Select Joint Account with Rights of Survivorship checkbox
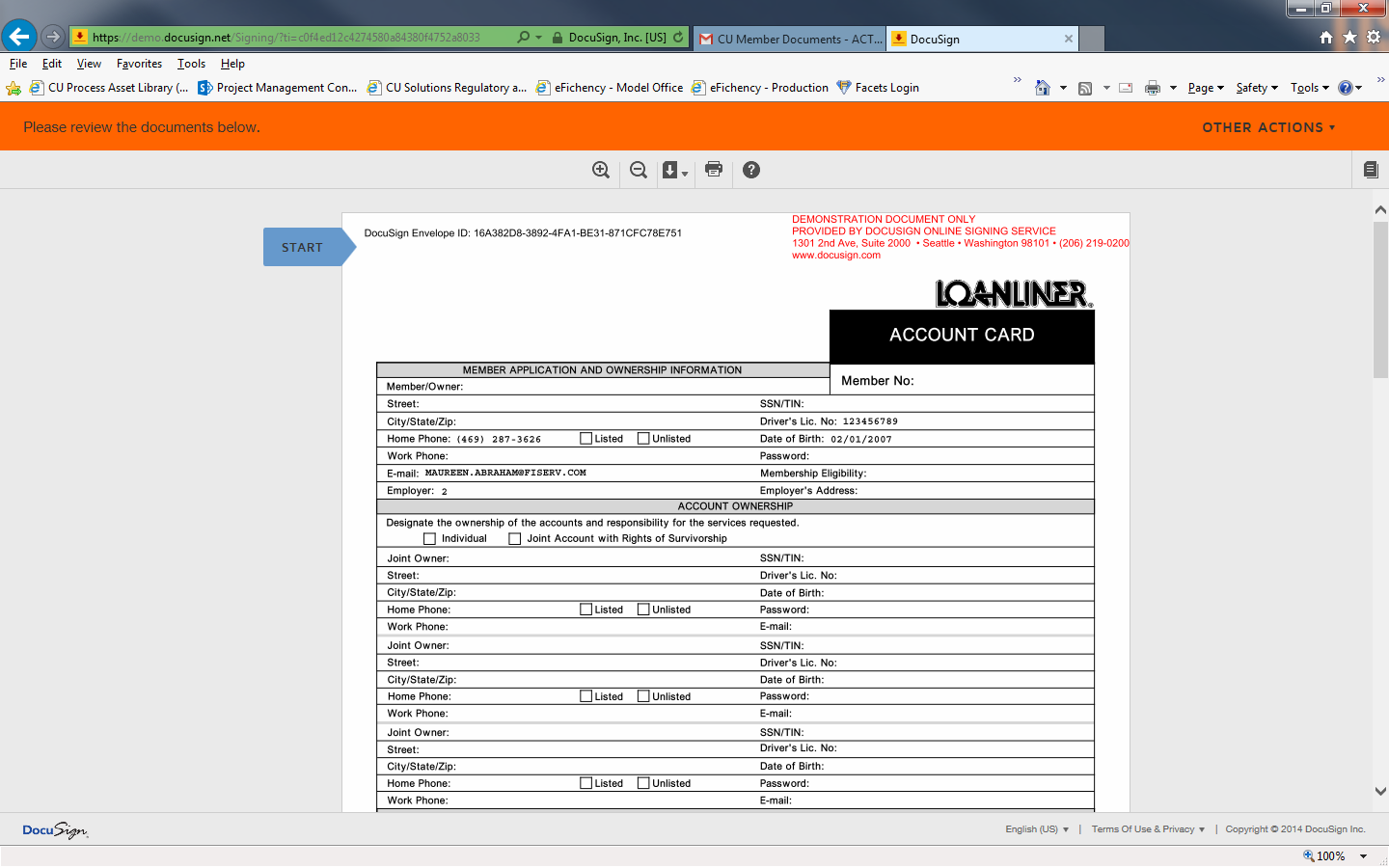This screenshot has height=868, width=1389. pyautogui.click(x=514, y=538)
